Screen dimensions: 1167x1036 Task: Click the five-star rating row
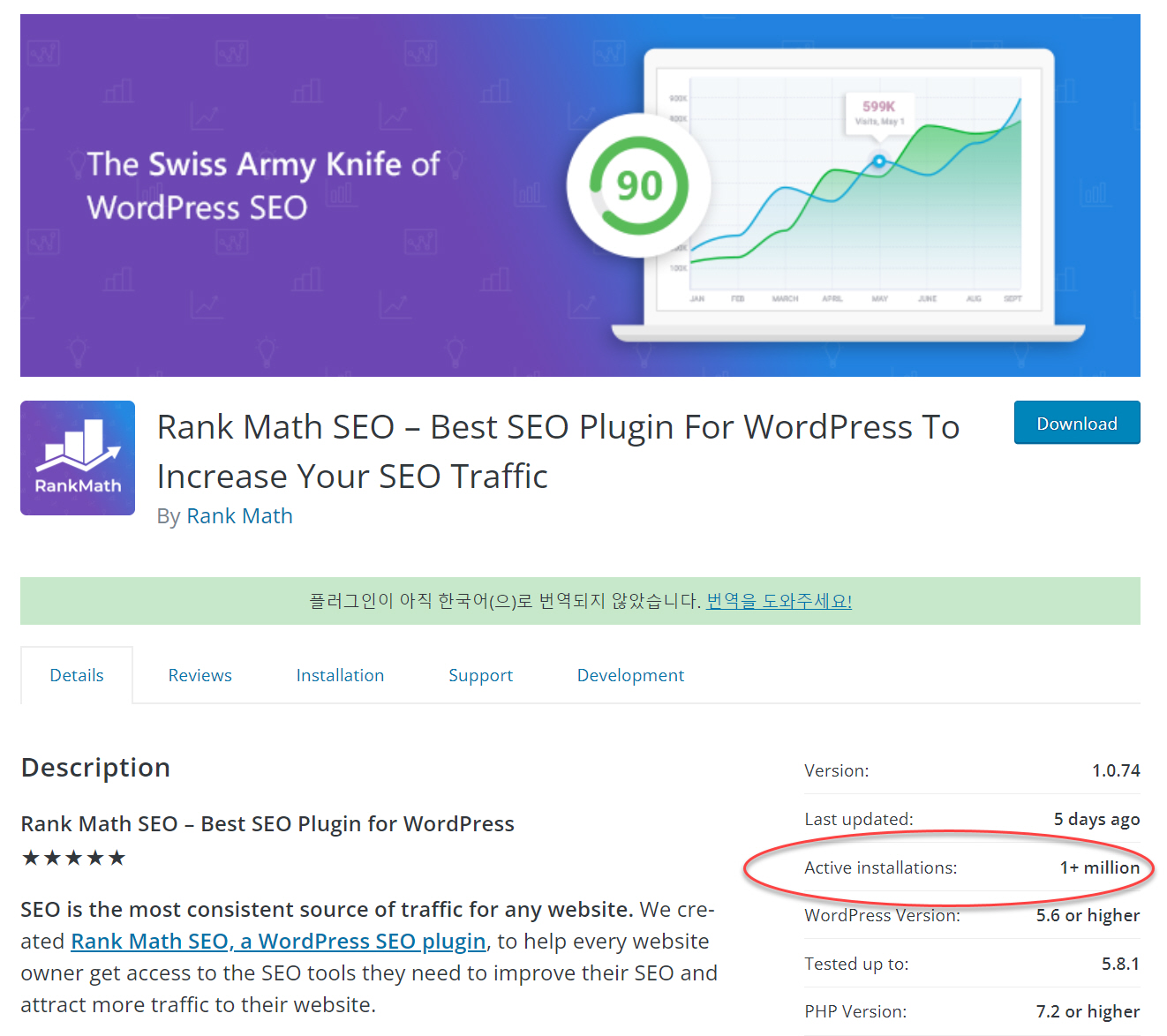[x=74, y=858]
